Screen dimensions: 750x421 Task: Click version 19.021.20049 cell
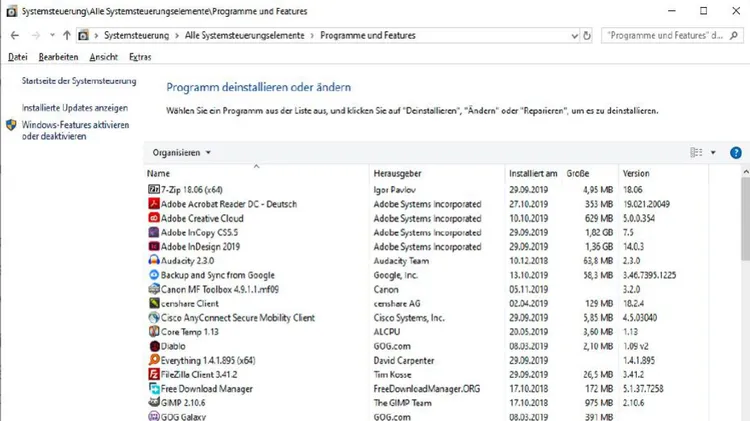click(x=646, y=204)
